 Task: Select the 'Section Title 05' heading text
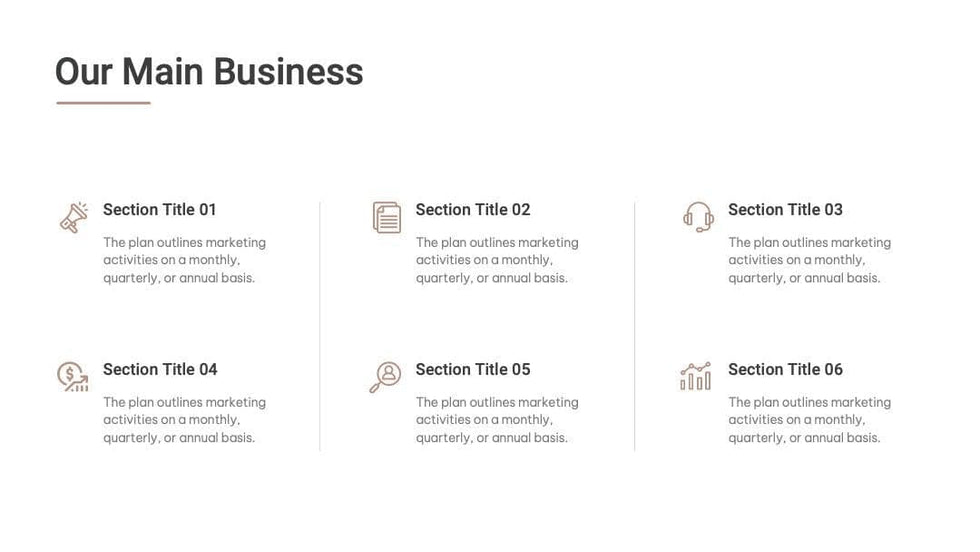pyautogui.click(x=473, y=370)
